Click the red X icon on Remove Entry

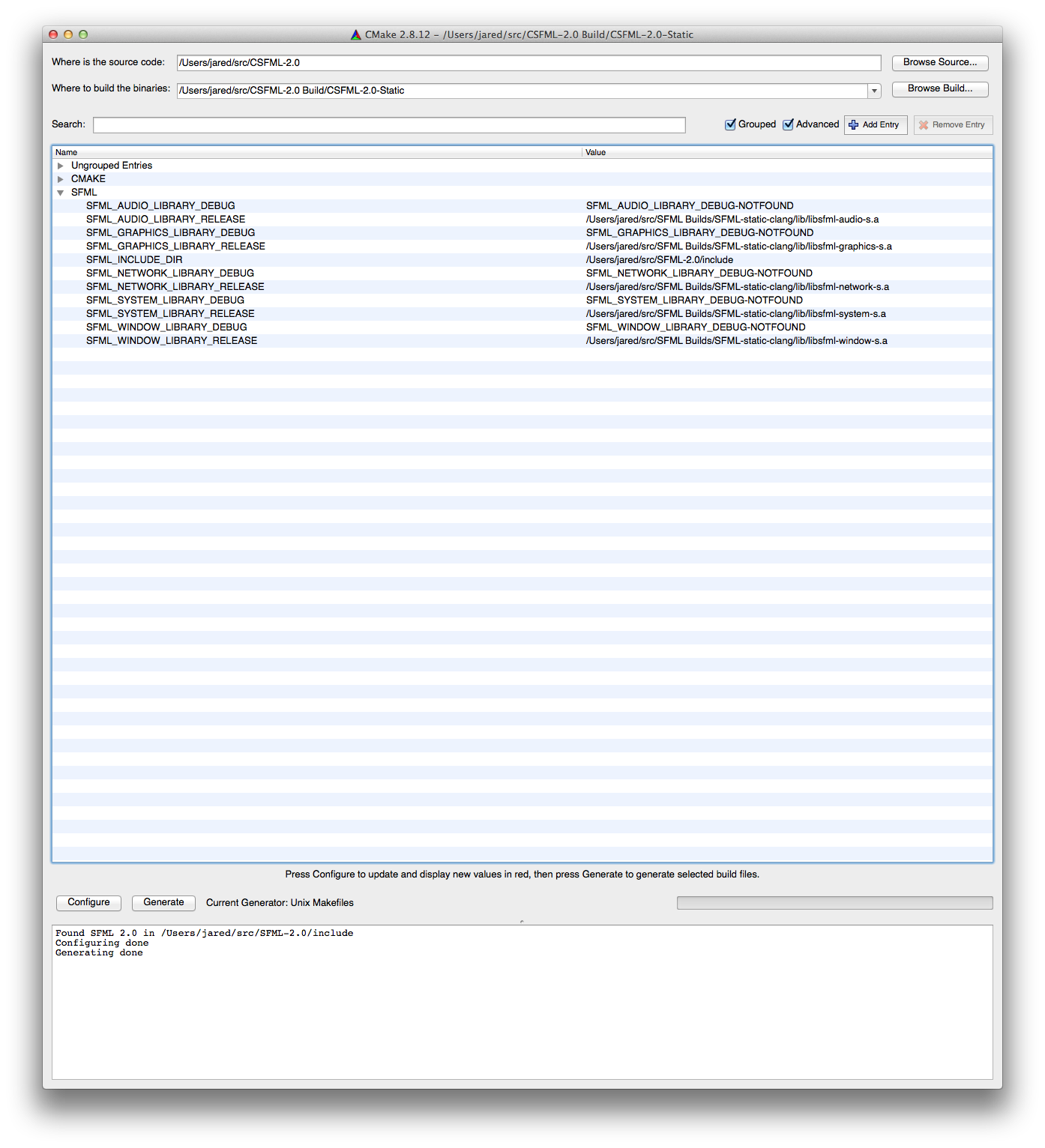tap(924, 125)
